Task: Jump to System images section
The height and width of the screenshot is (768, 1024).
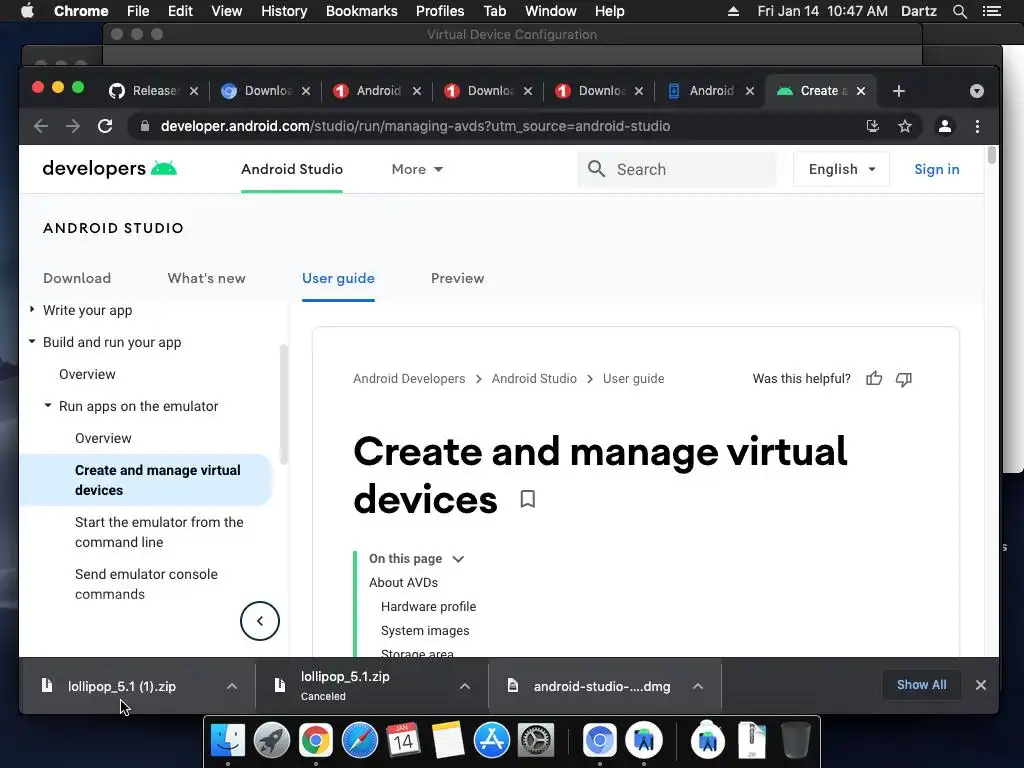Action: [x=425, y=631]
